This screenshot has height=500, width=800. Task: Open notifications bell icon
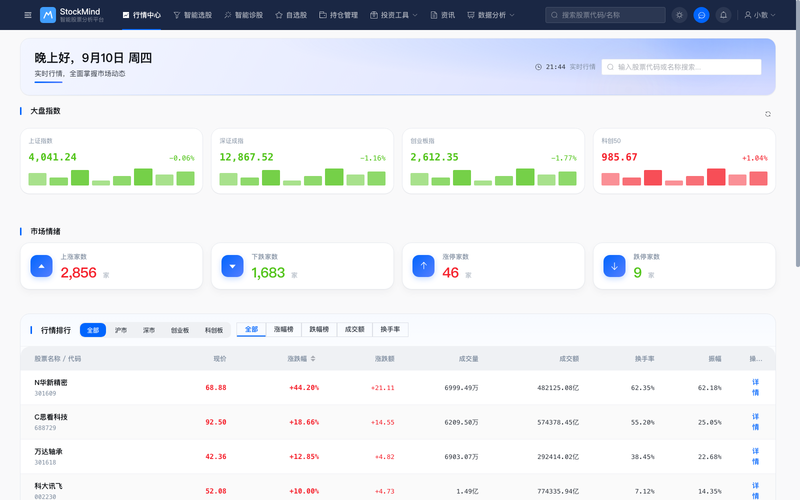click(x=723, y=15)
